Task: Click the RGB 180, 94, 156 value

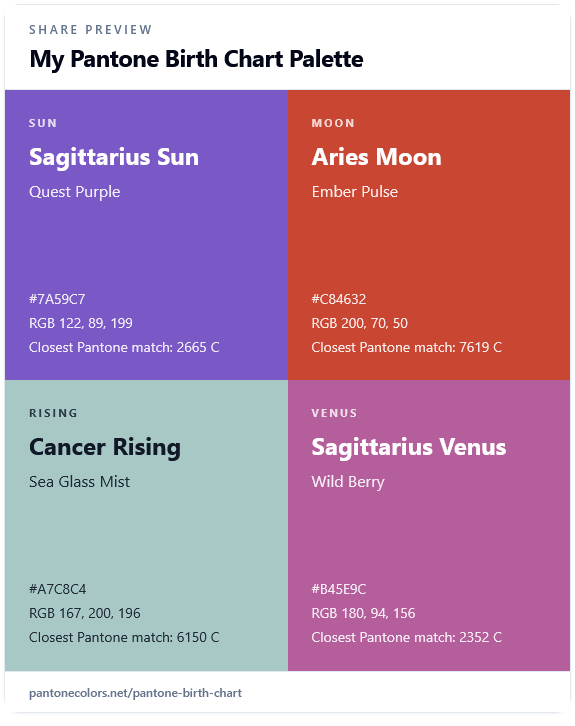Action: (363, 613)
